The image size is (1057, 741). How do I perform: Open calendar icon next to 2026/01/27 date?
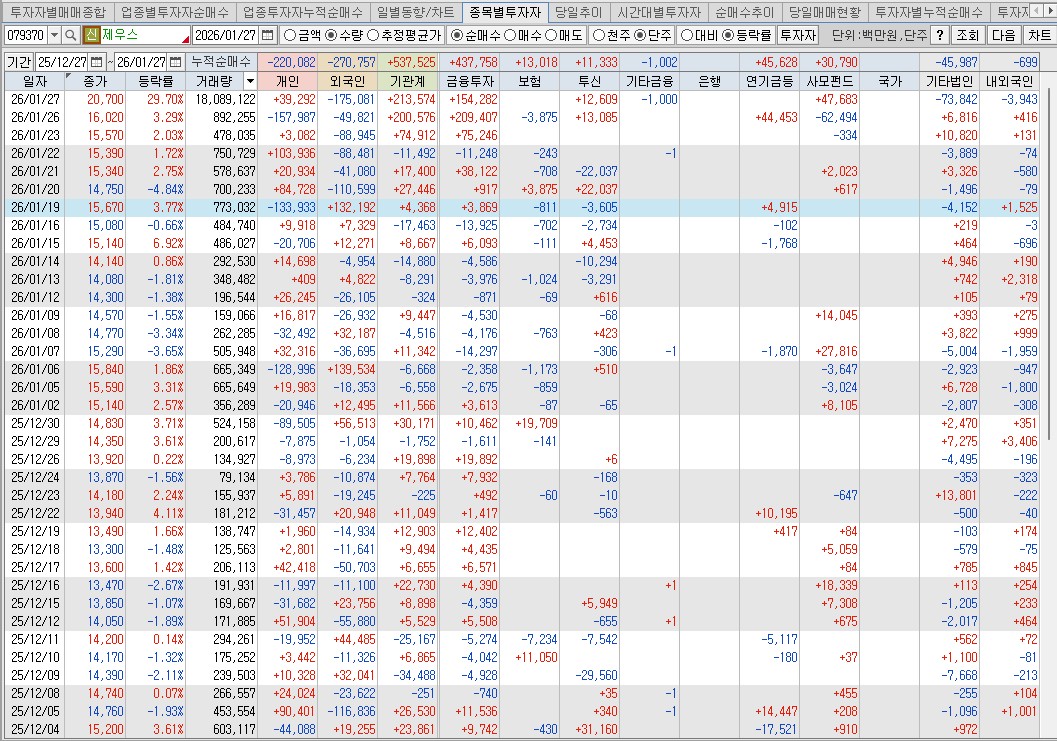(268, 35)
